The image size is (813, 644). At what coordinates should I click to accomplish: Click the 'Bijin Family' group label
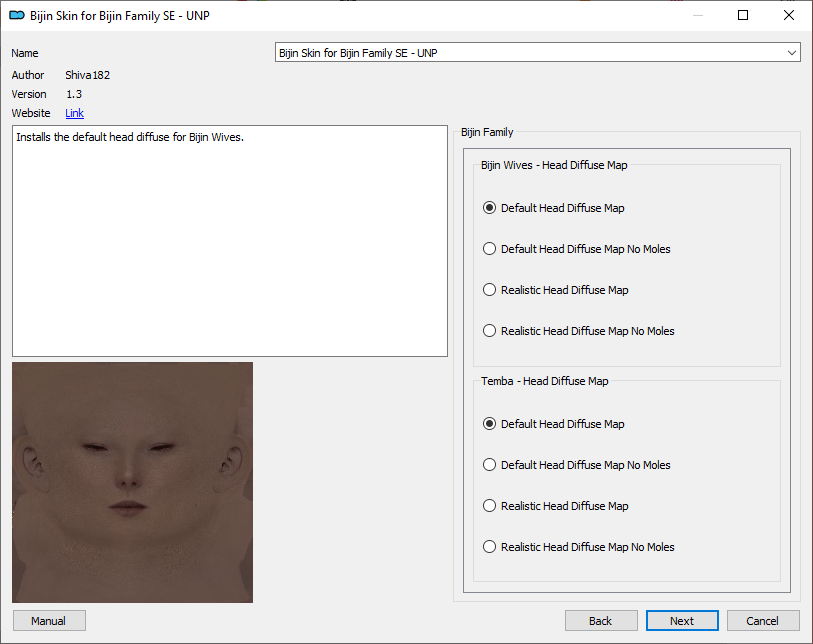tap(487, 132)
